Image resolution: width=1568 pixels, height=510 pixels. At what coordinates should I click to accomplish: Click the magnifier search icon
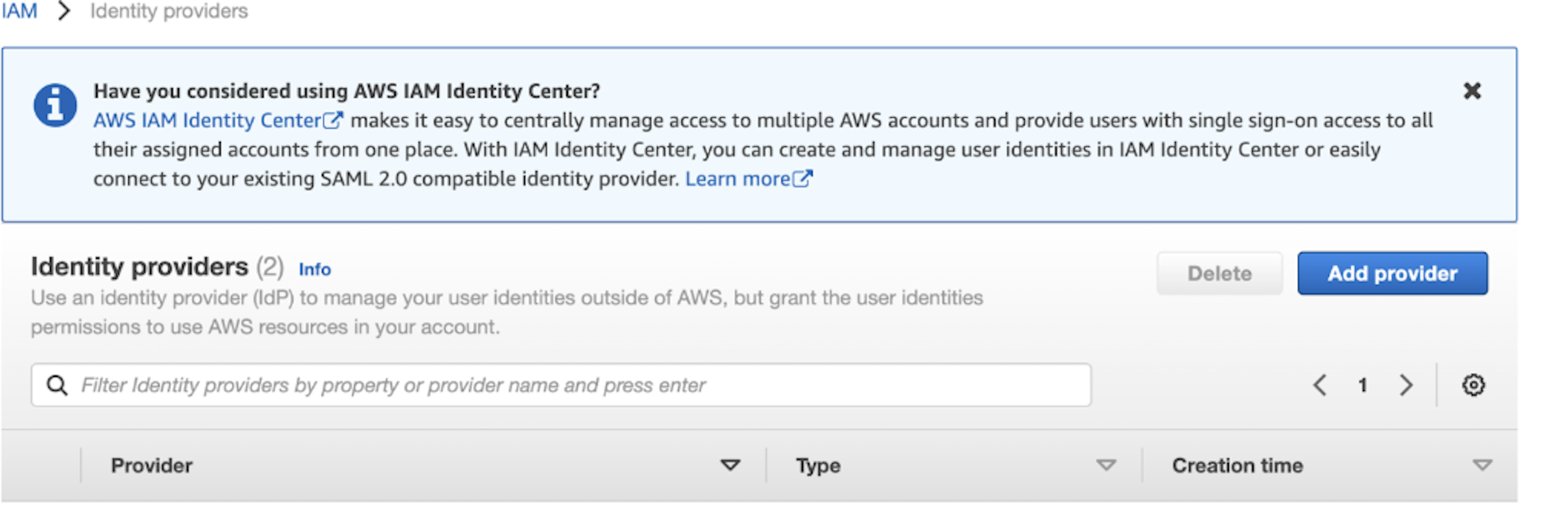point(57,385)
